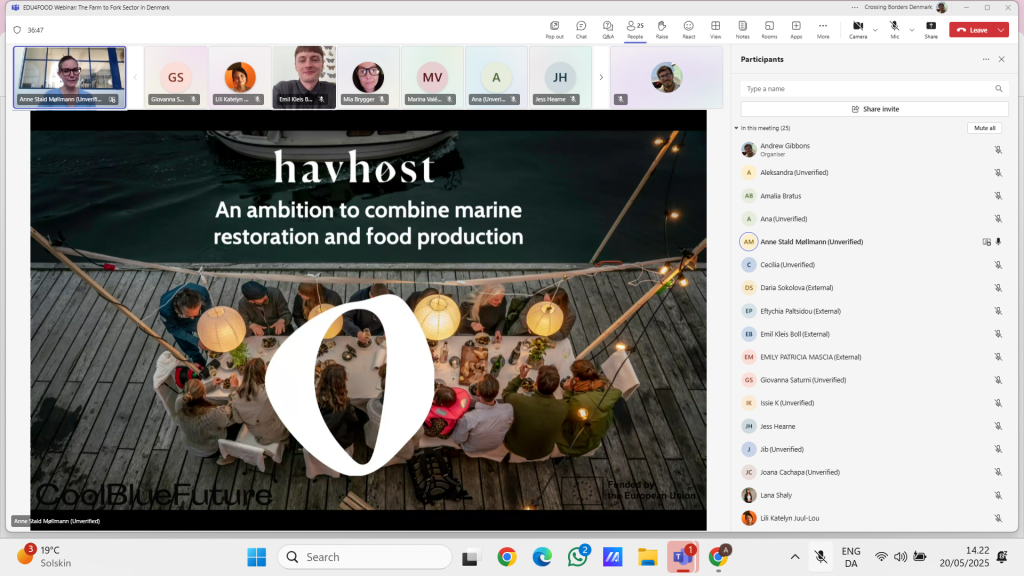Expand Leave button dropdown arrow
Screen dimensions: 1024x576
[x=1001, y=30]
